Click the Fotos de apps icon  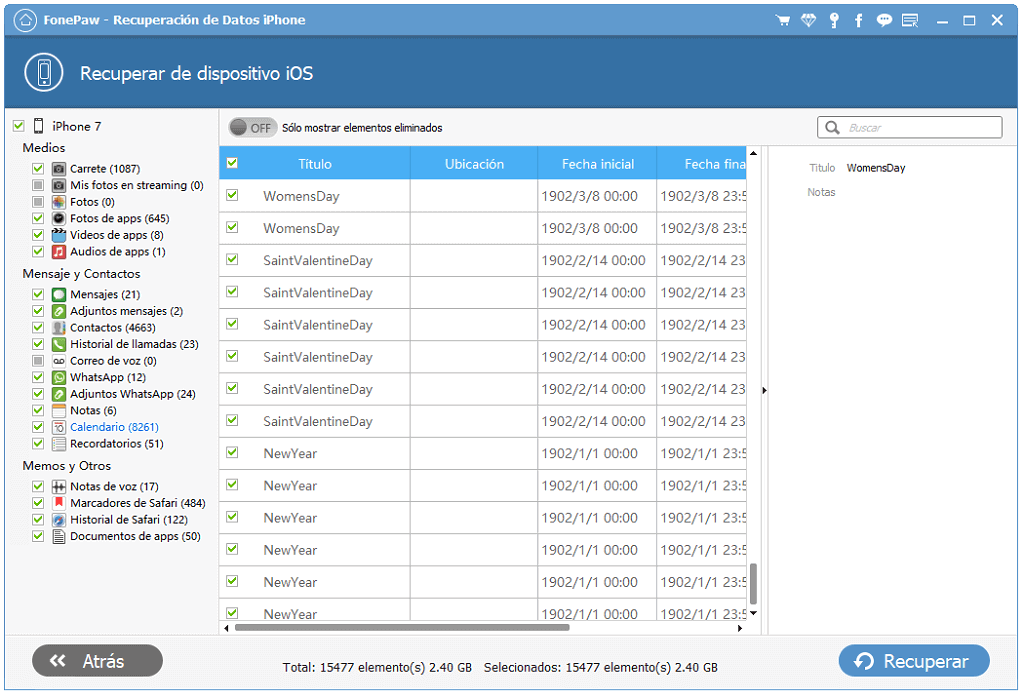coord(59,218)
